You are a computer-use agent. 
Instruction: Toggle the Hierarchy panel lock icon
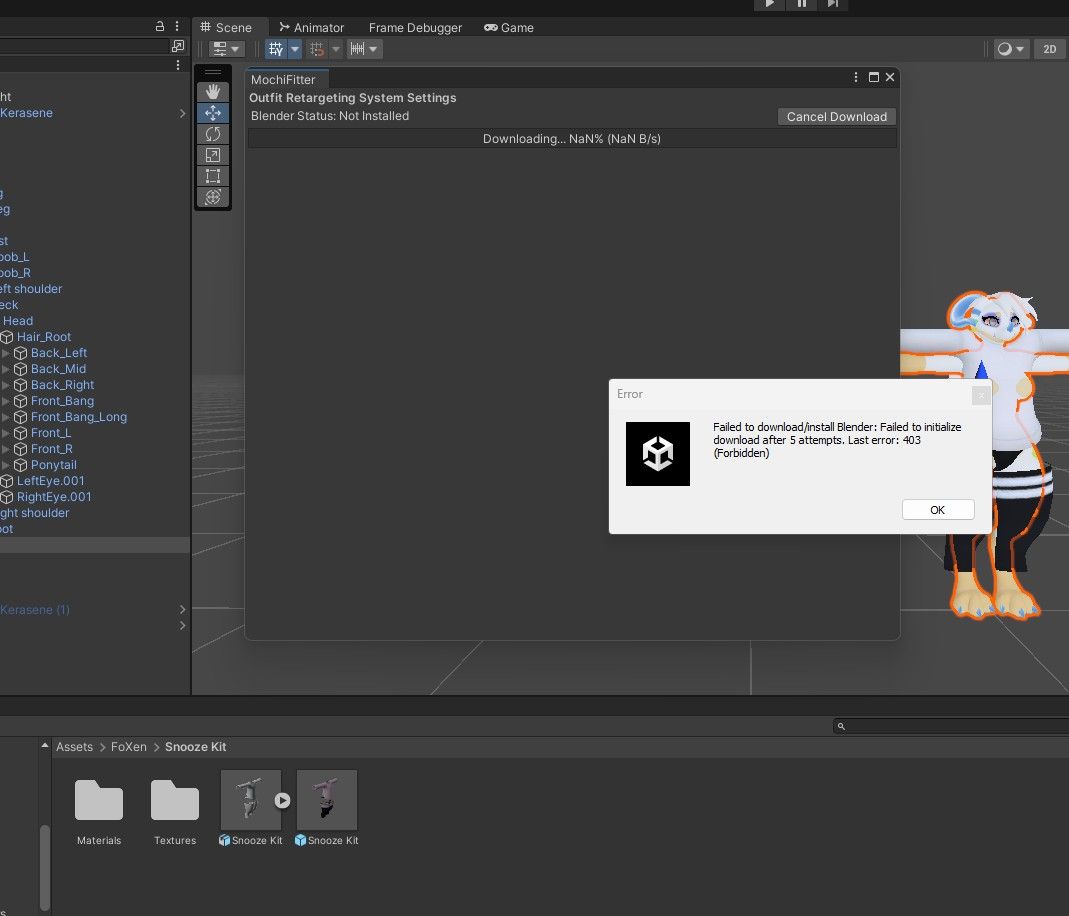click(160, 26)
